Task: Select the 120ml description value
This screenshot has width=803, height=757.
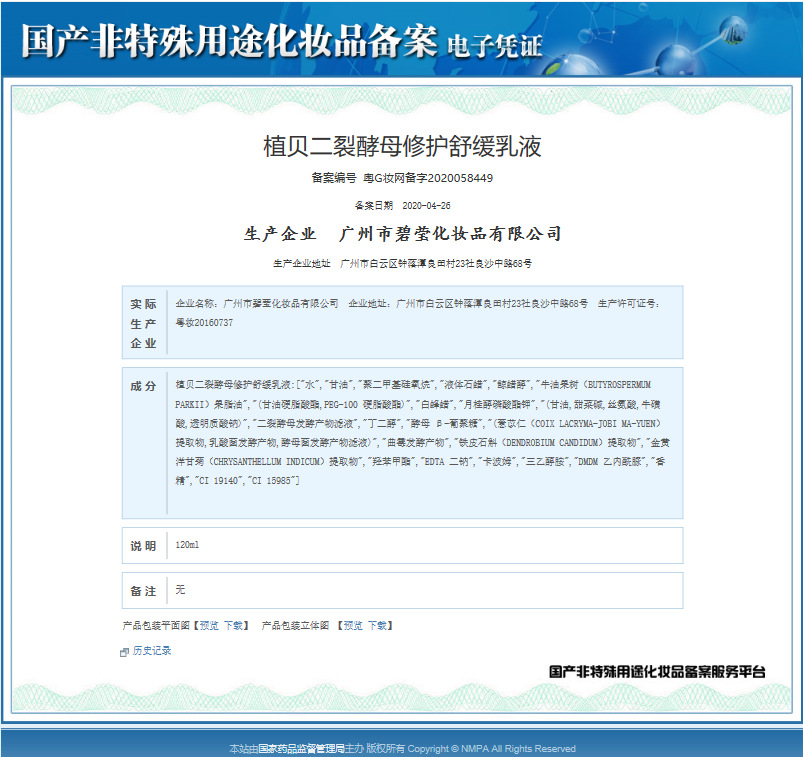Action: (187, 545)
